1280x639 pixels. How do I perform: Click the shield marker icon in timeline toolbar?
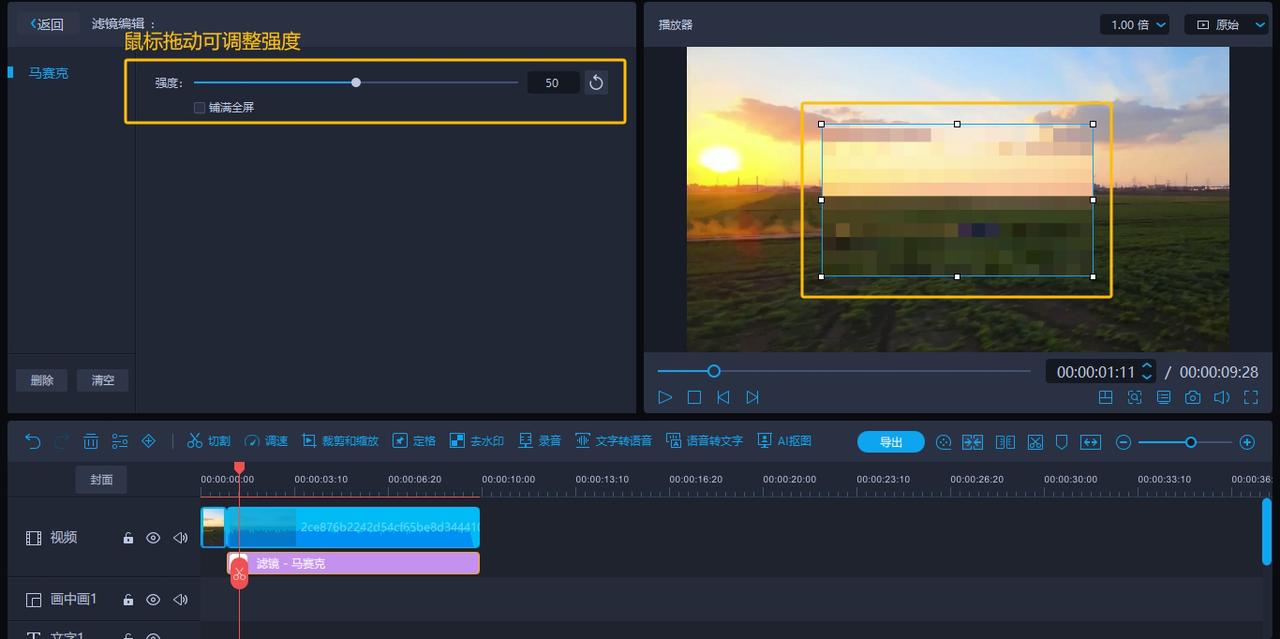pos(1062,442)
